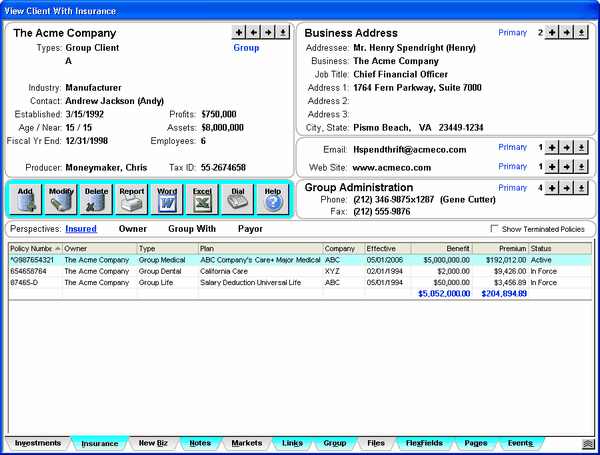Click the Add record button
600x455 pixels.
(26, 198)
